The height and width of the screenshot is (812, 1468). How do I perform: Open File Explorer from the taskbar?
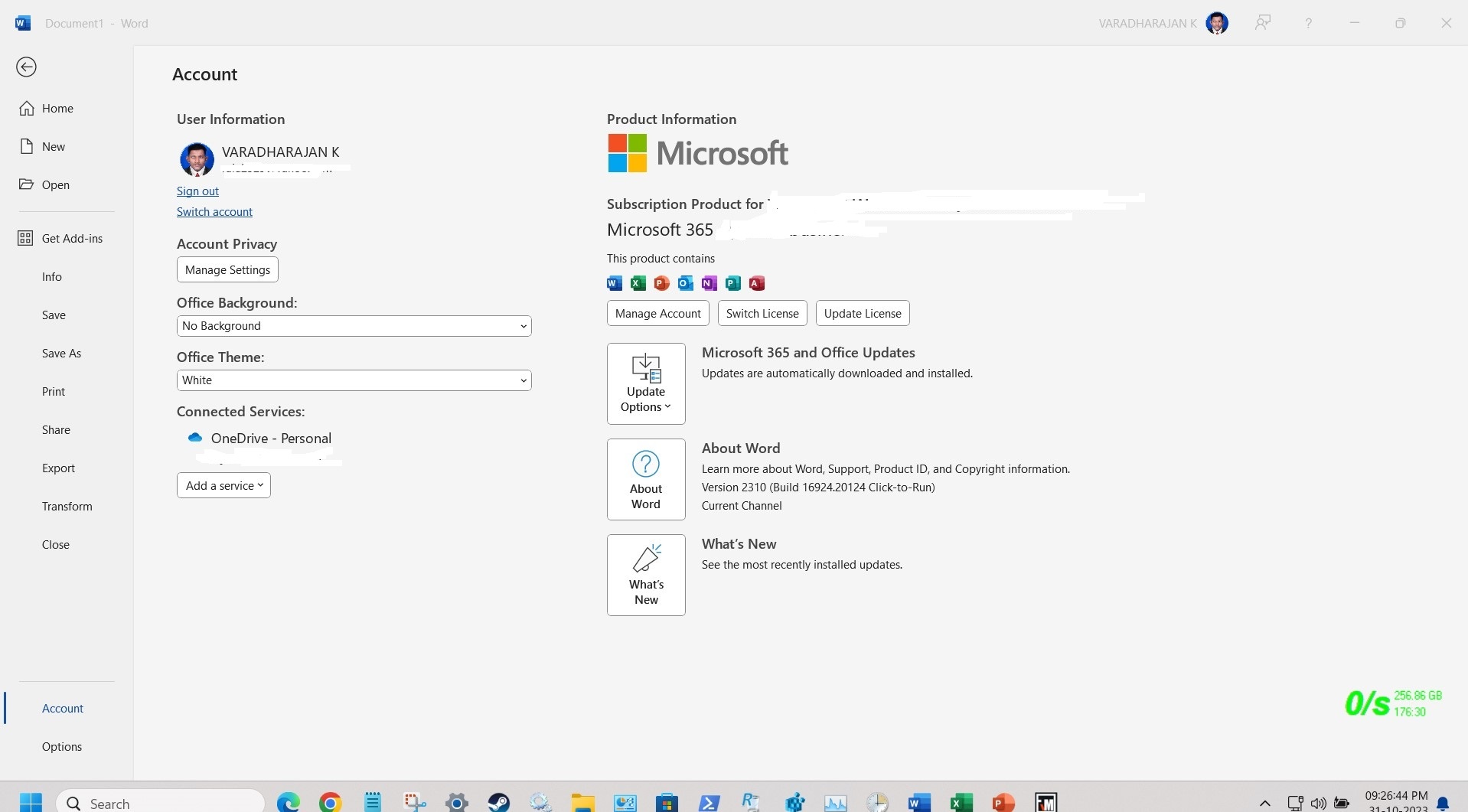click(583, 803)
